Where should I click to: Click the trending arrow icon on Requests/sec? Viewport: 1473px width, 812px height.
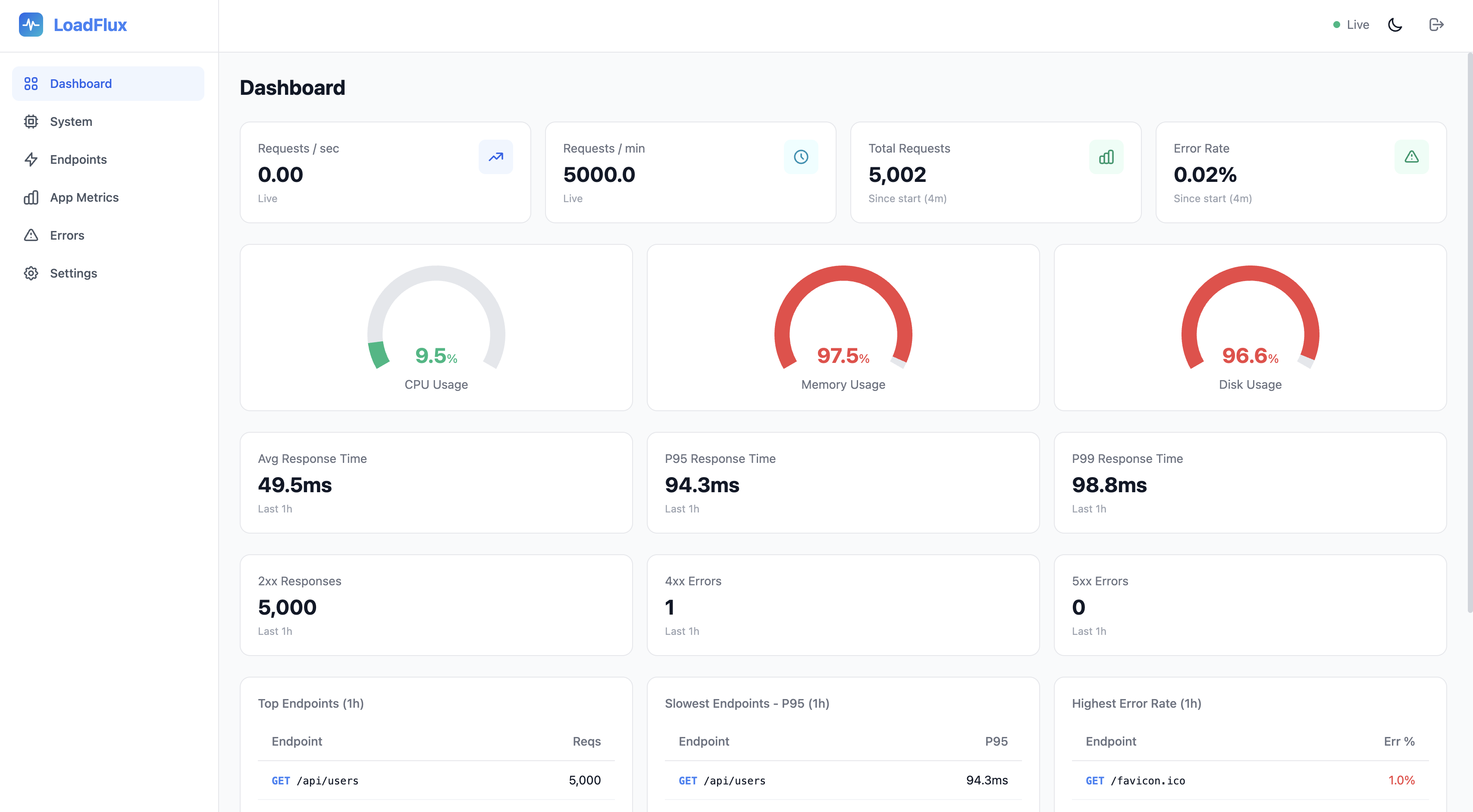coord(496,156)
